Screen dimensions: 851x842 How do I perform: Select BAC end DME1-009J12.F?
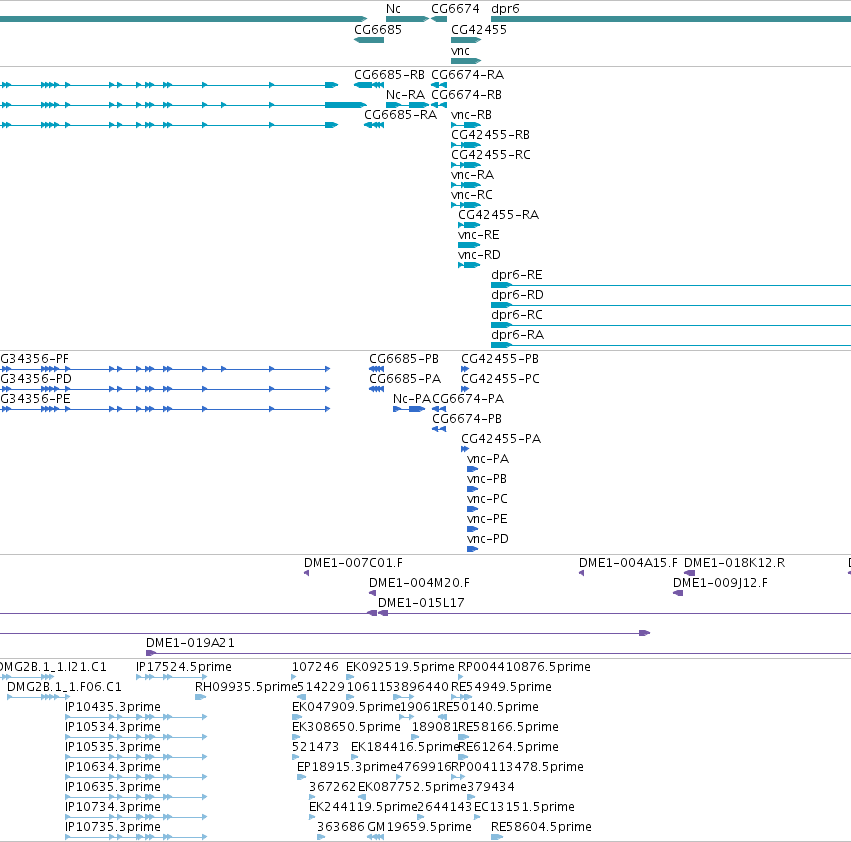[x=720, y=583]
